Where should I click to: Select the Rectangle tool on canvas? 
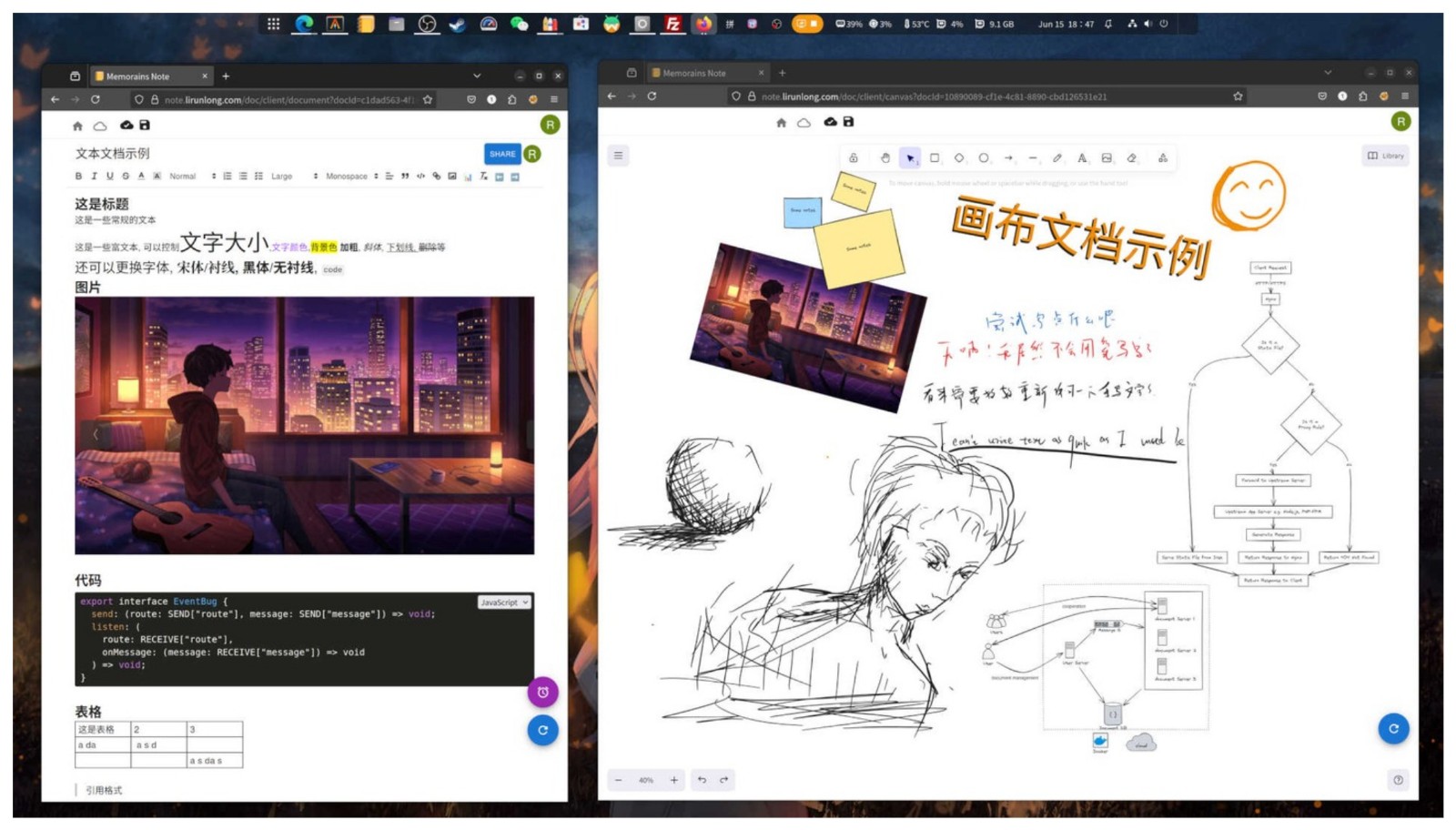tap(935, 158)
